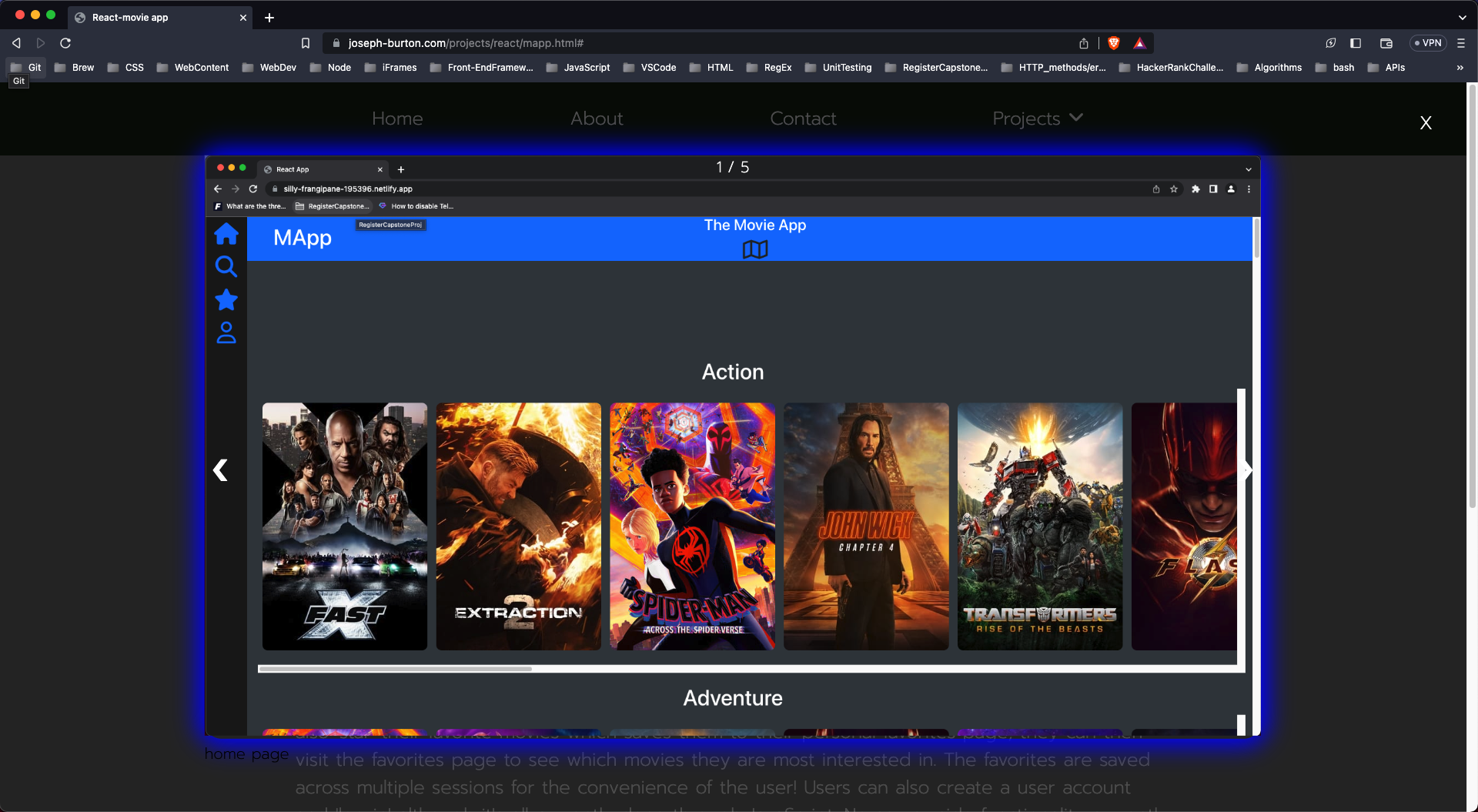Viewport: 1478px width, 812px height.
Task: Open the UnitTesting bookmarks folder
Action: click(x=838, y=68)
